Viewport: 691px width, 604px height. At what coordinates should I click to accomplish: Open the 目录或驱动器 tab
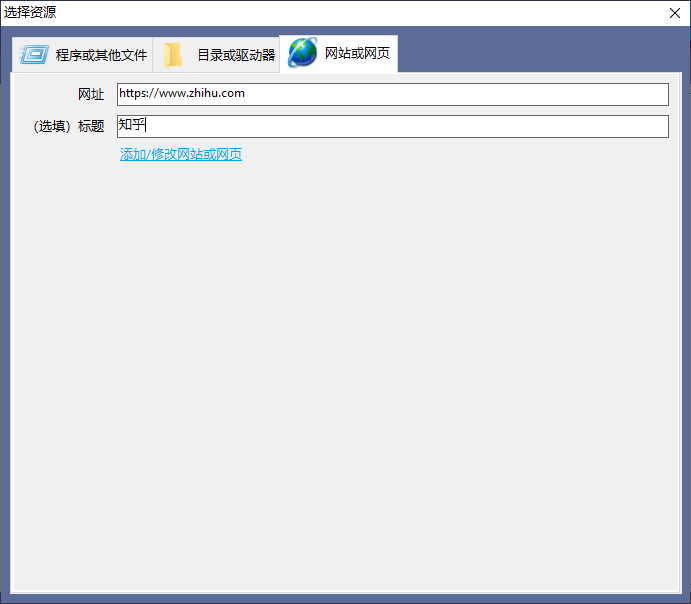pos(216,55)
